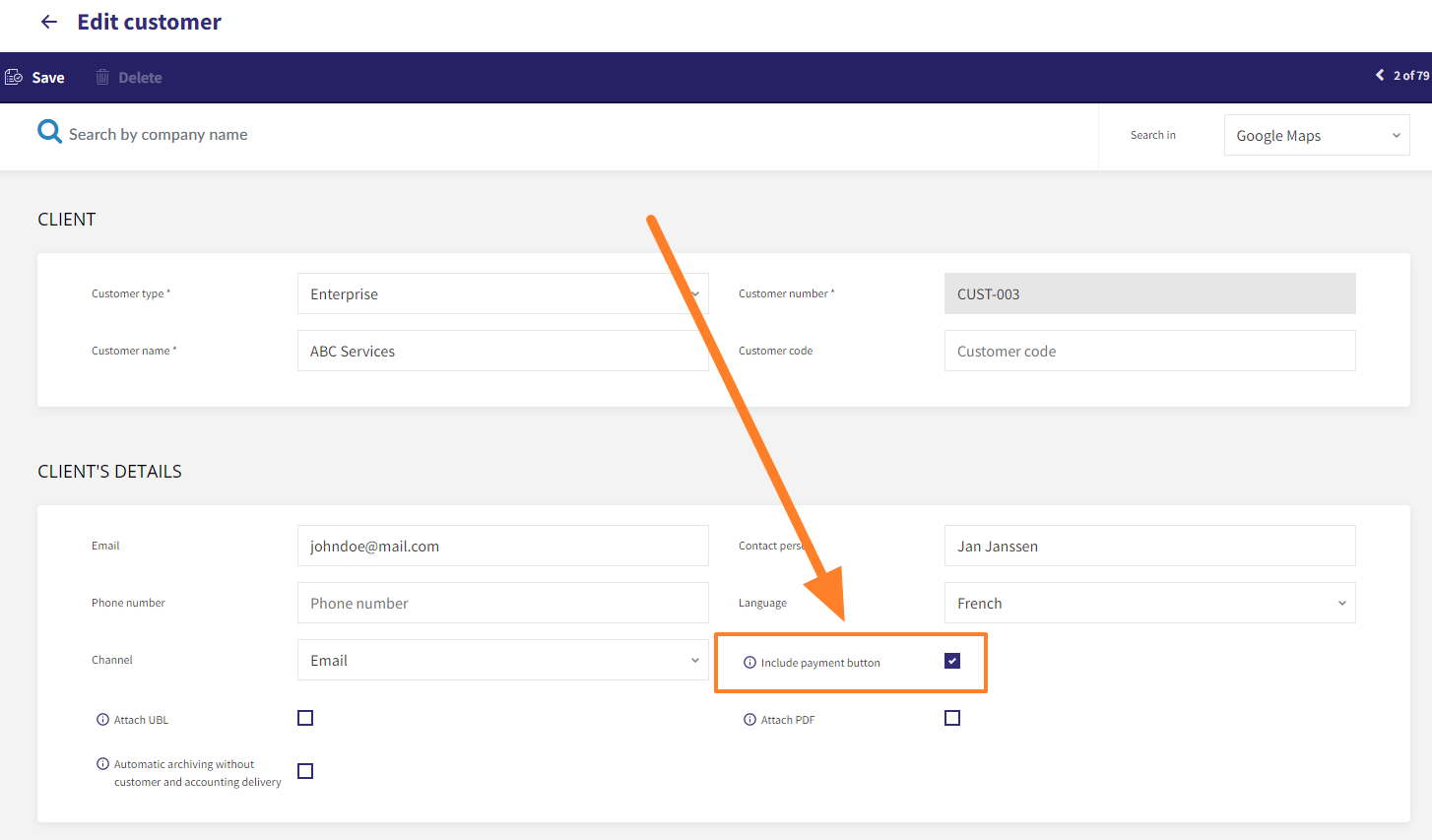The width and height of the screenshot is (1432, 840).
Task: Click the Delete button in toolbar
Action: coord(129,77)
